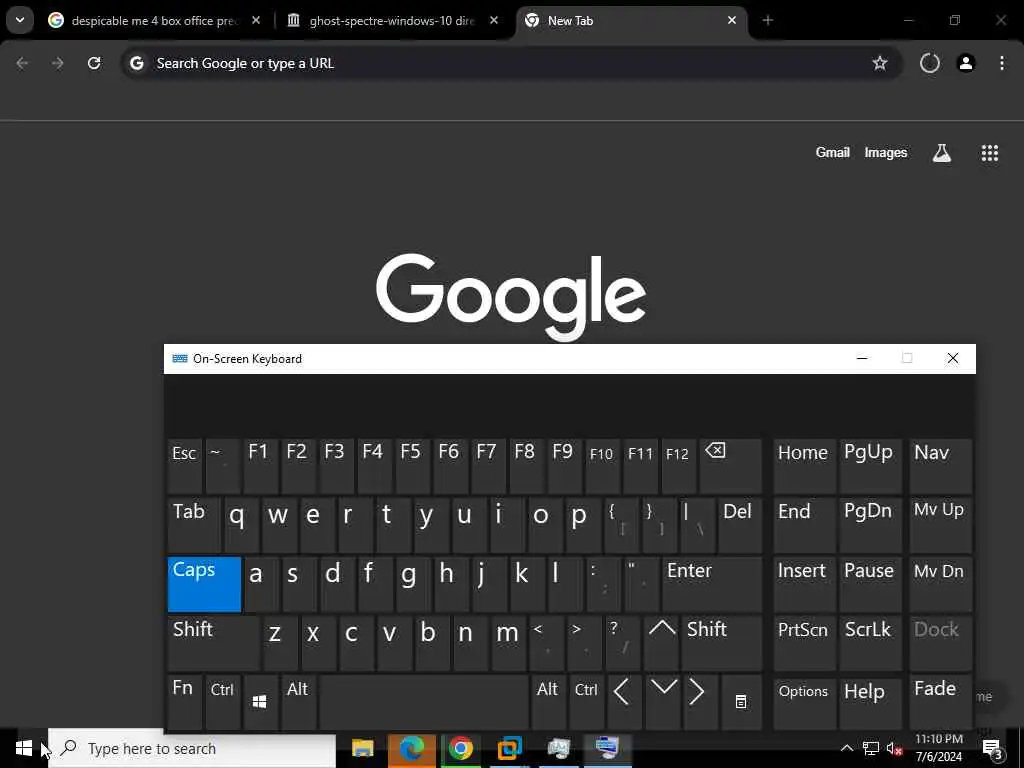
Task: Click the network tray icon
Action: click(x=871, y=748)
